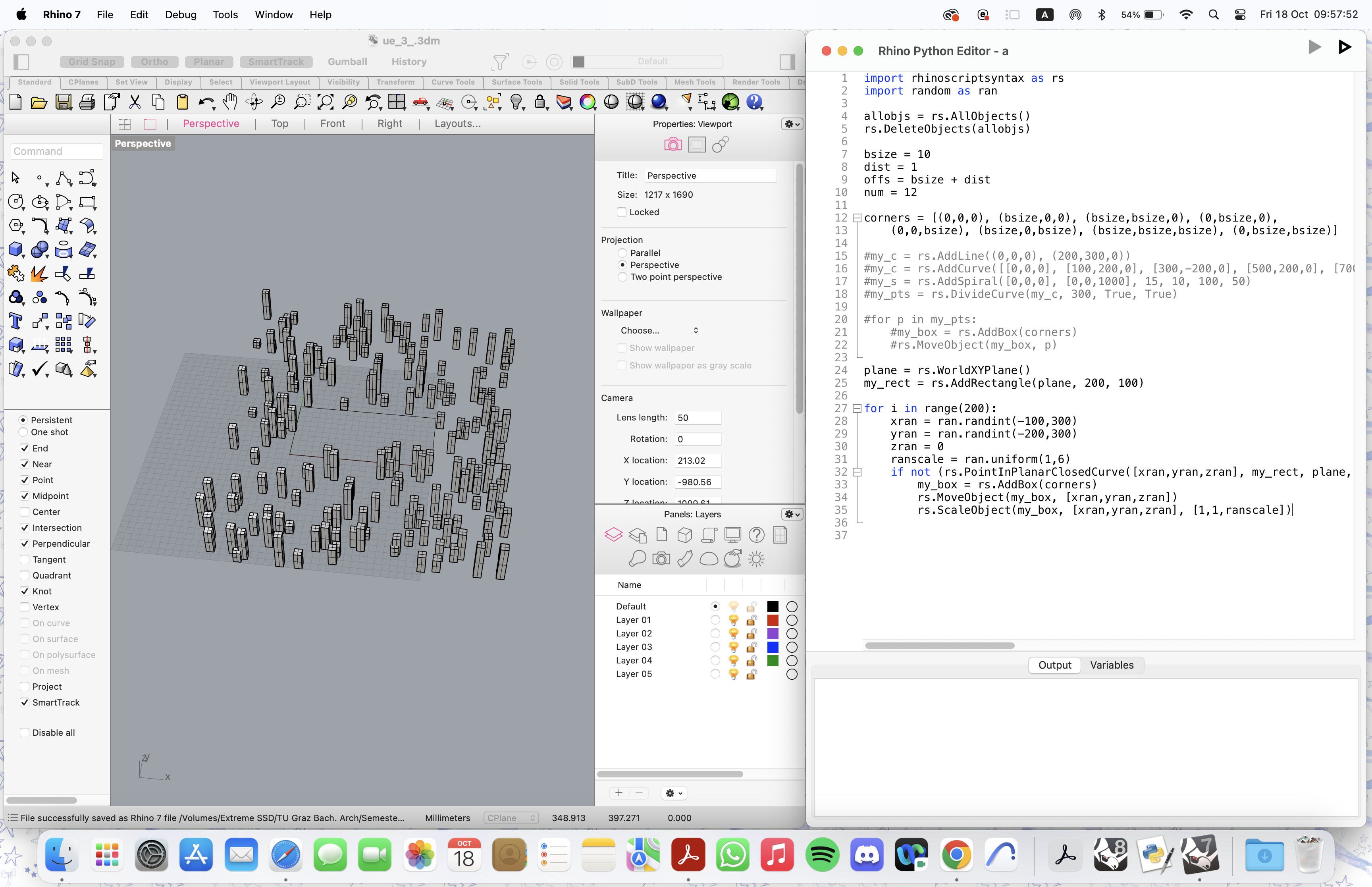
Task: Select the Parallel projection radio button
Action: coord(622,253)
